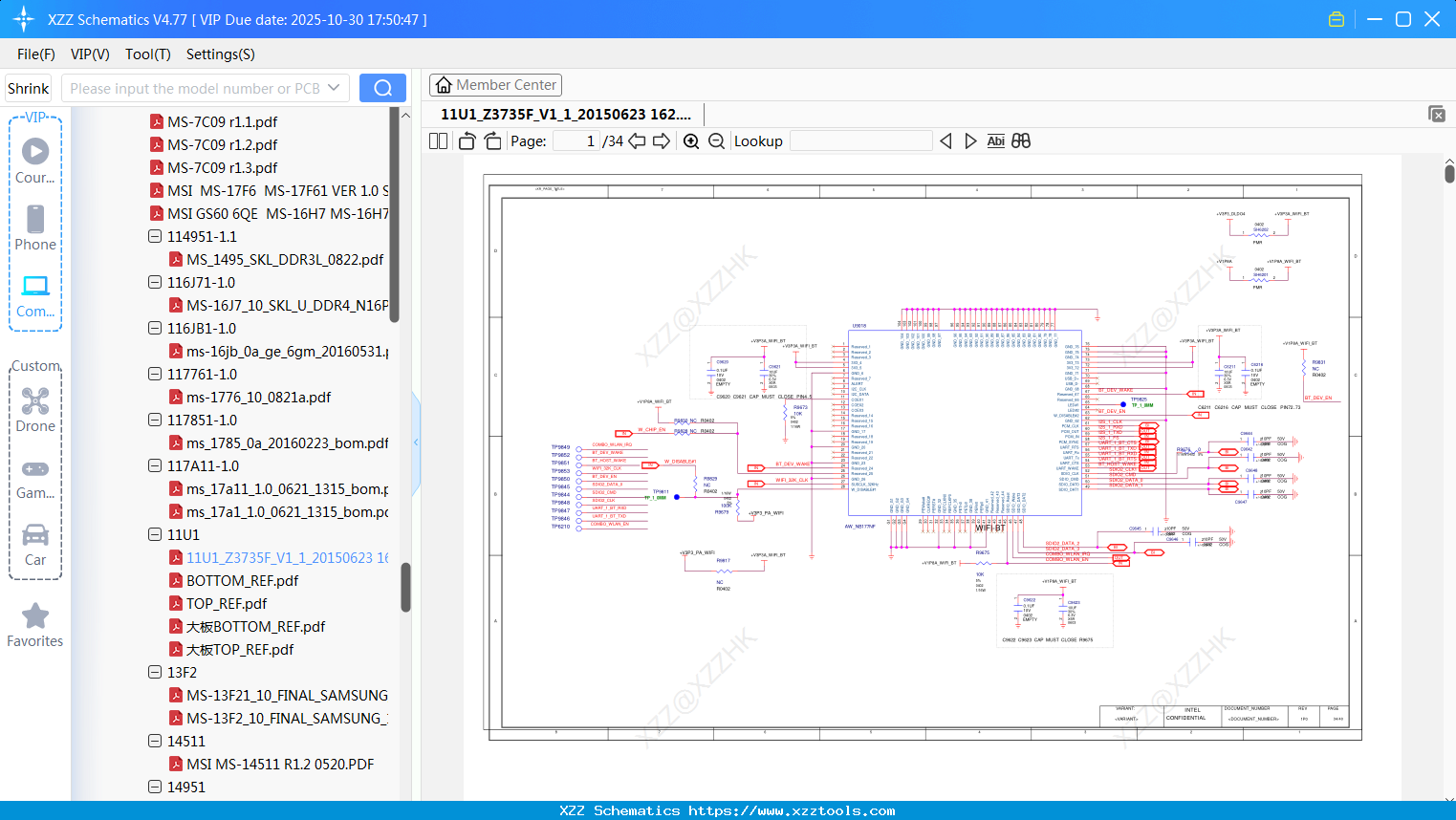1456x820 pixels.
Task: Open binoculars search tool
Action: pyautogui.click(x=1021, y=140)
